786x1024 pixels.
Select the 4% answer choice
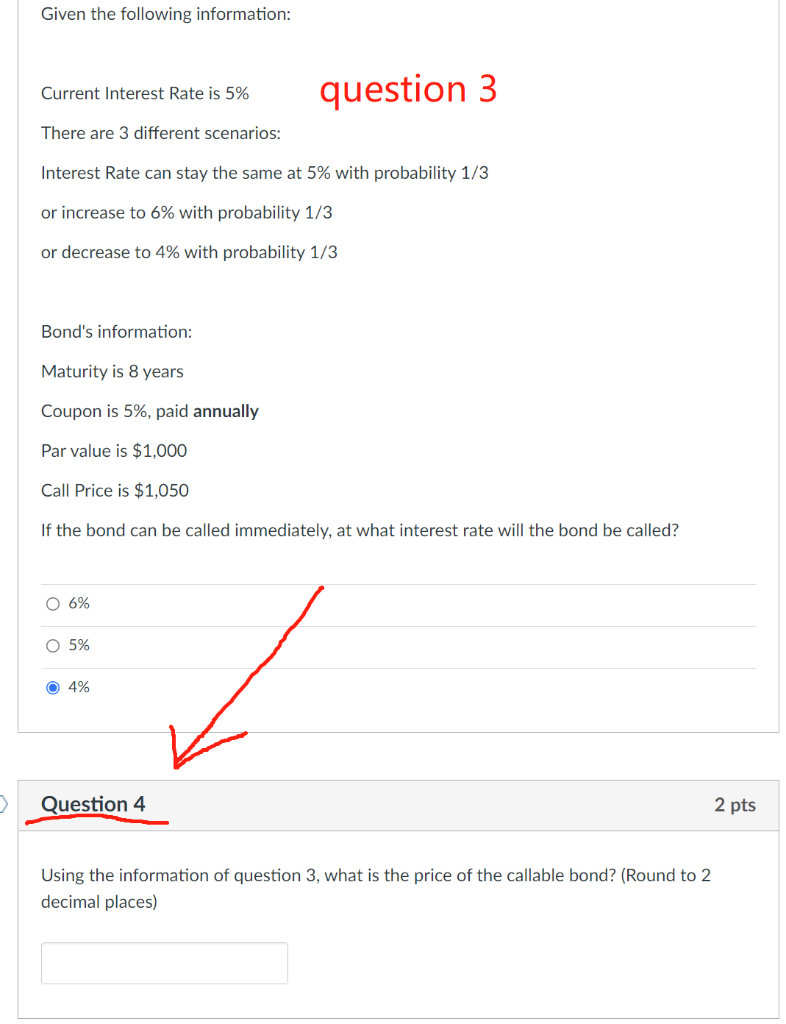53,687
